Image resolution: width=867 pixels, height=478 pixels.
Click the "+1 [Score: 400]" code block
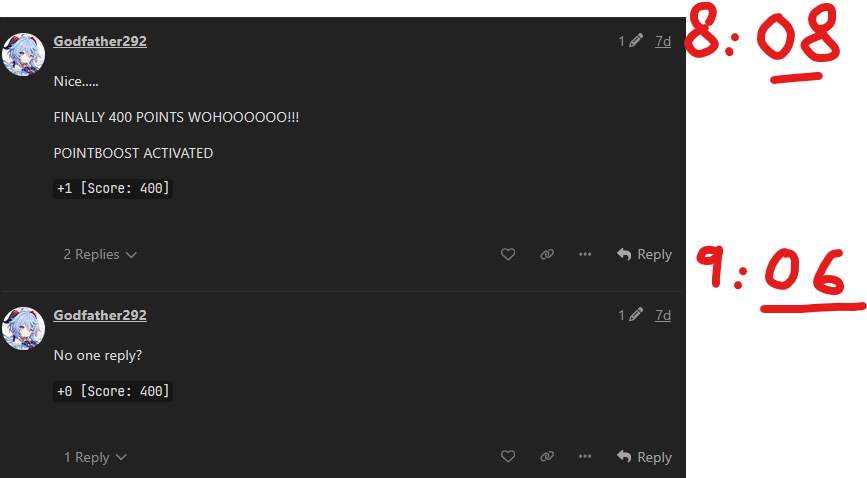(x=113, y=189)
